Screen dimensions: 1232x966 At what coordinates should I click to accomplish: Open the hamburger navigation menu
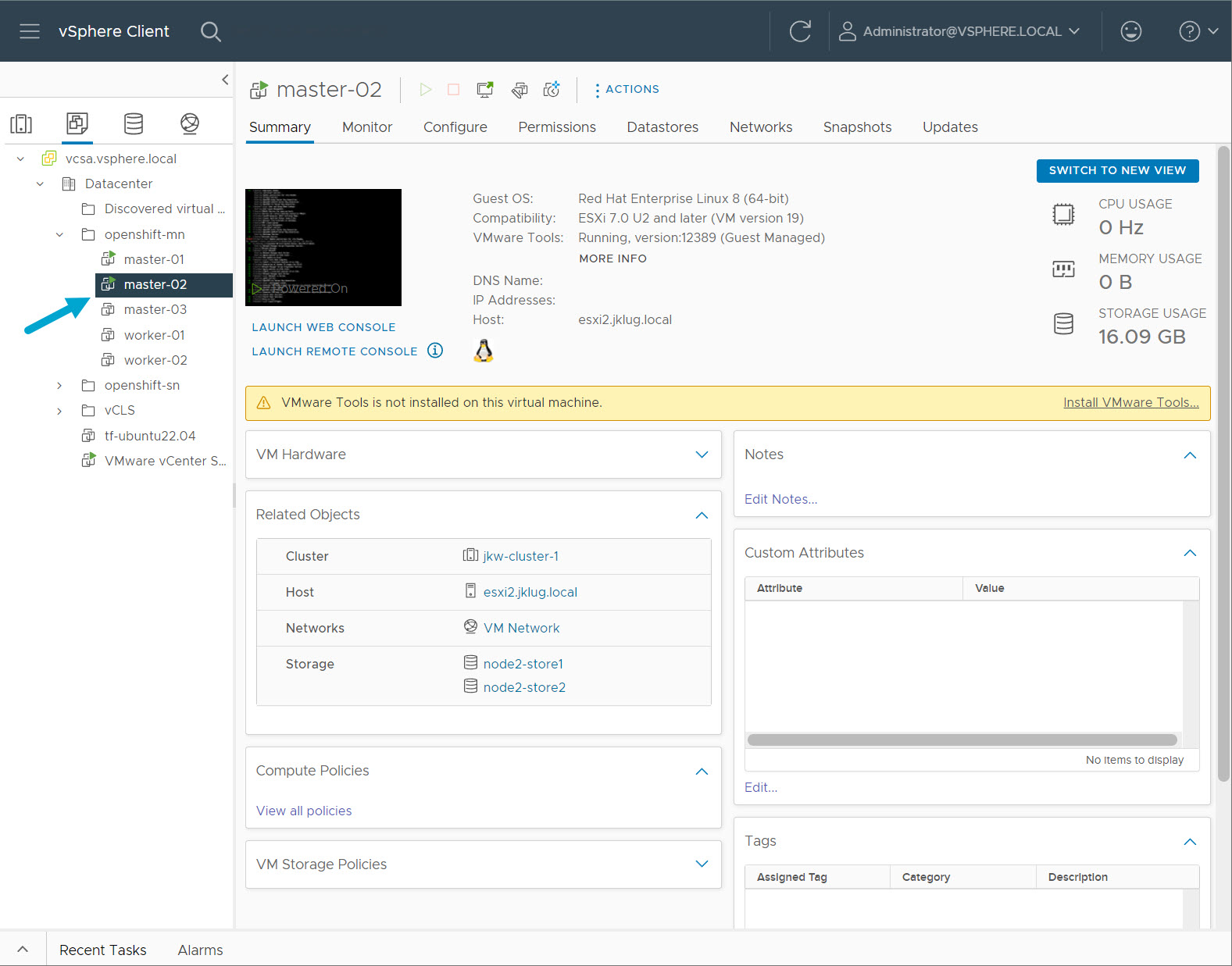pyautogui.click(x=30, y=31)
